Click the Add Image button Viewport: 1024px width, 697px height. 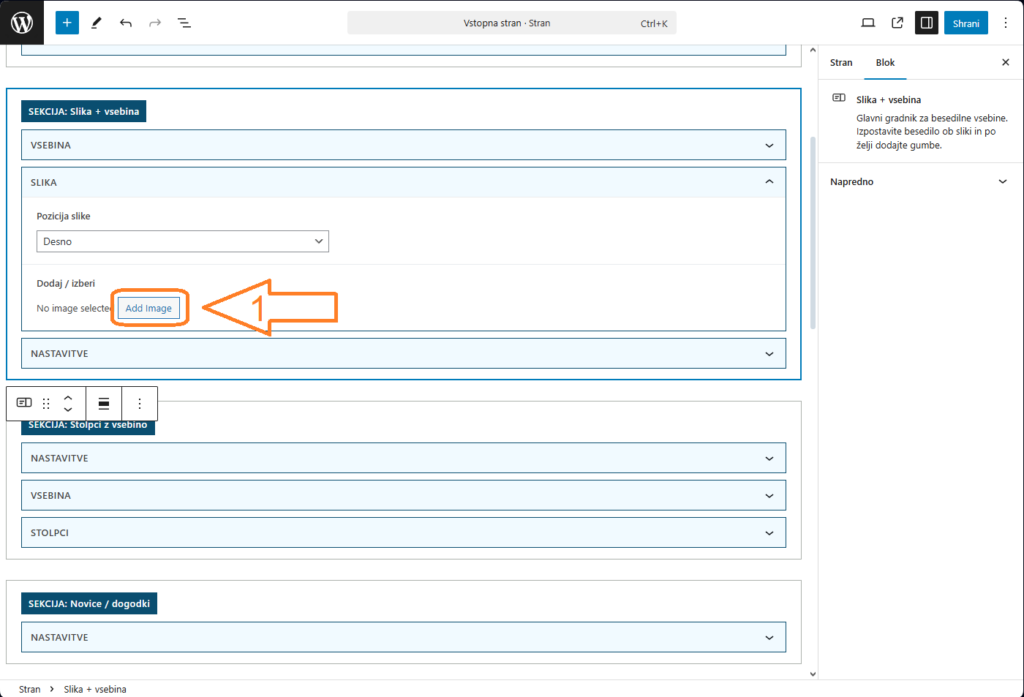(x=149, y=308)
